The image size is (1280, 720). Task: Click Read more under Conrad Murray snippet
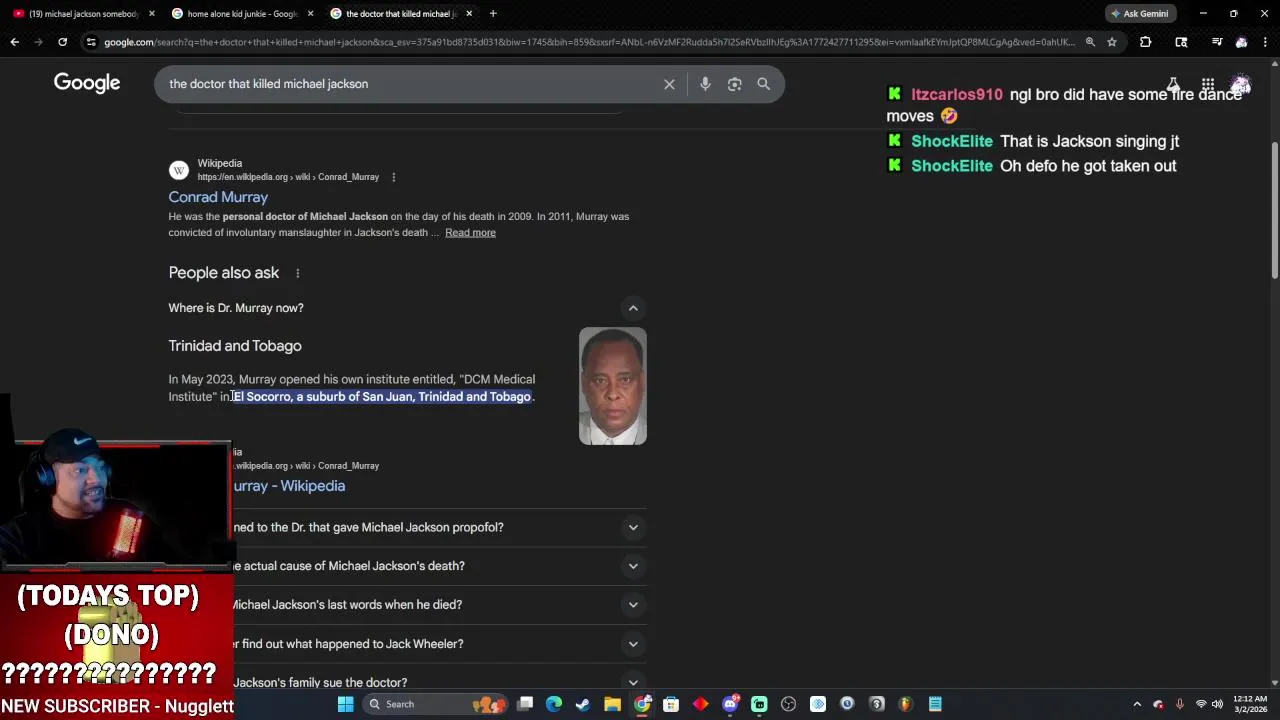tap(470, 232)
